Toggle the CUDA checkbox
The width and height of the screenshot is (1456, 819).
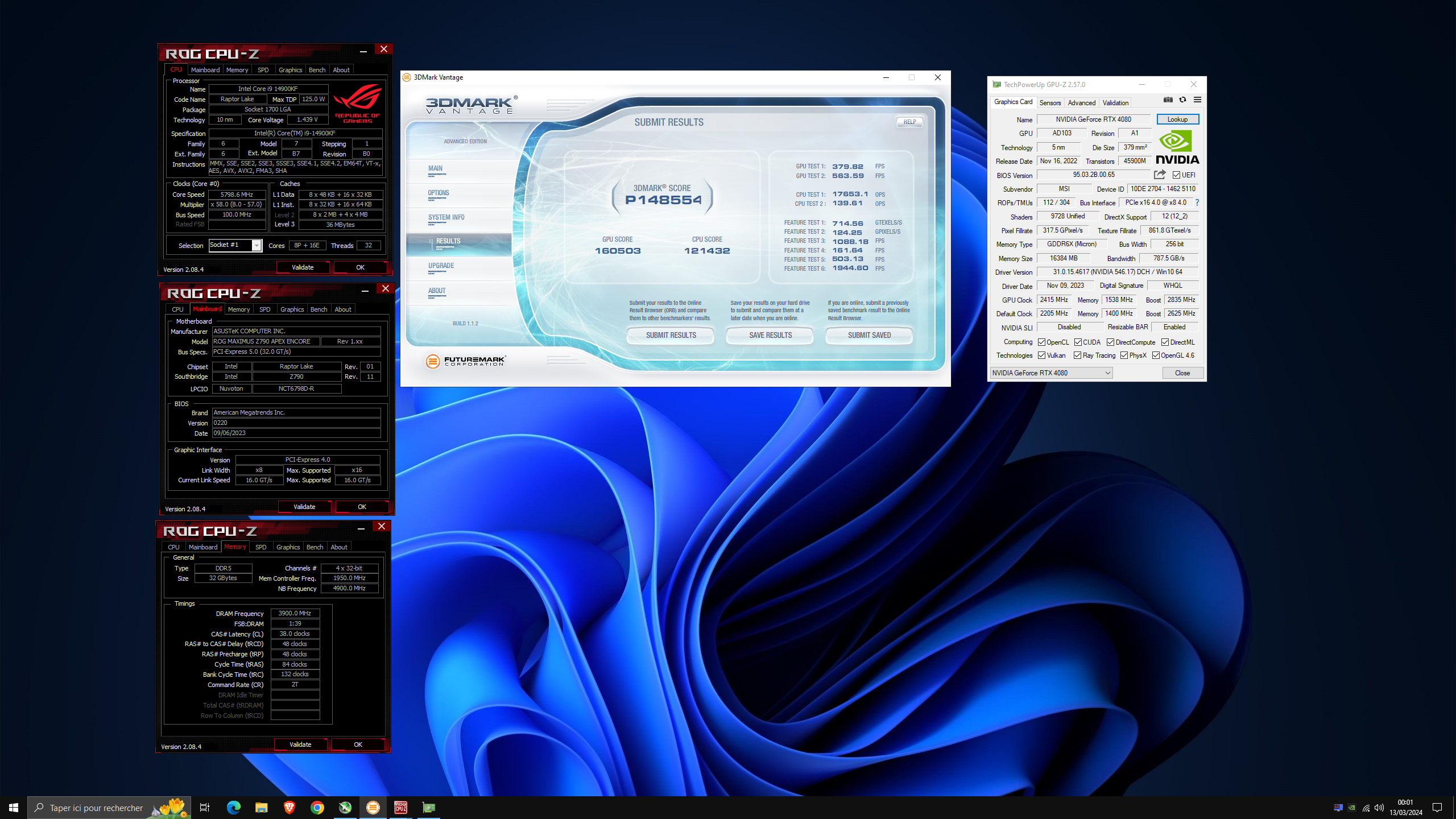[1078, 342]
